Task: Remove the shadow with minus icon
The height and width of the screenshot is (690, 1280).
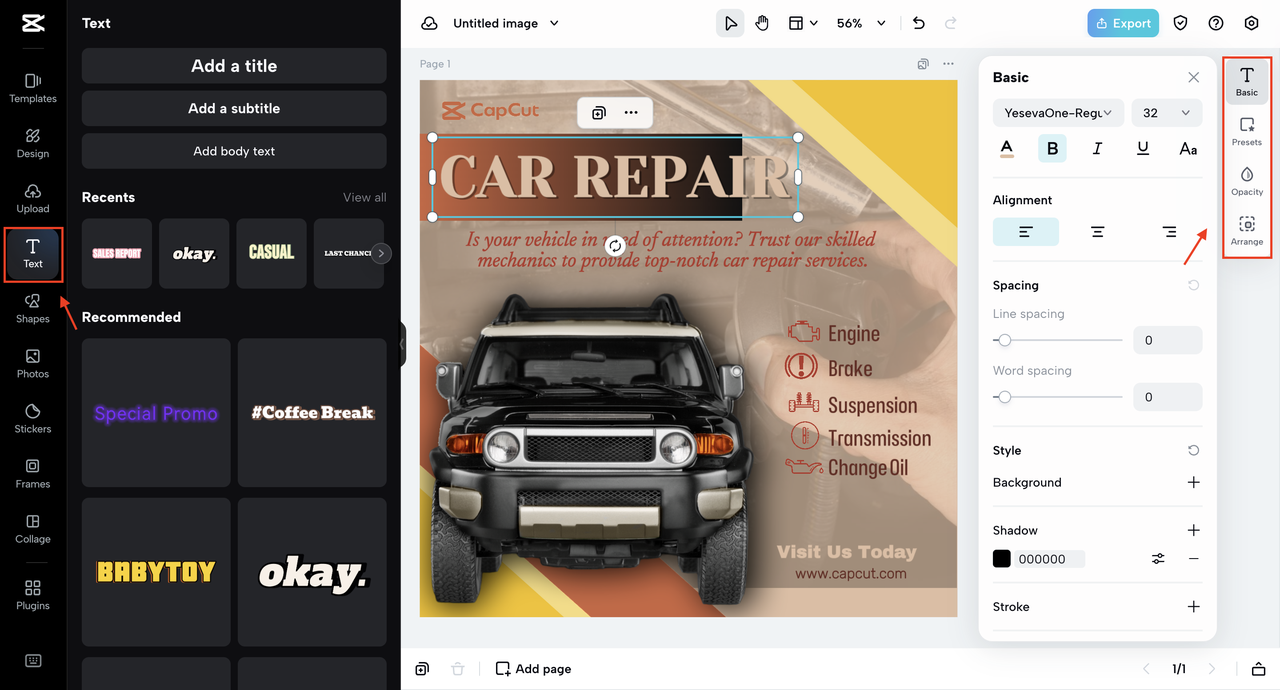Action: 1193,559
